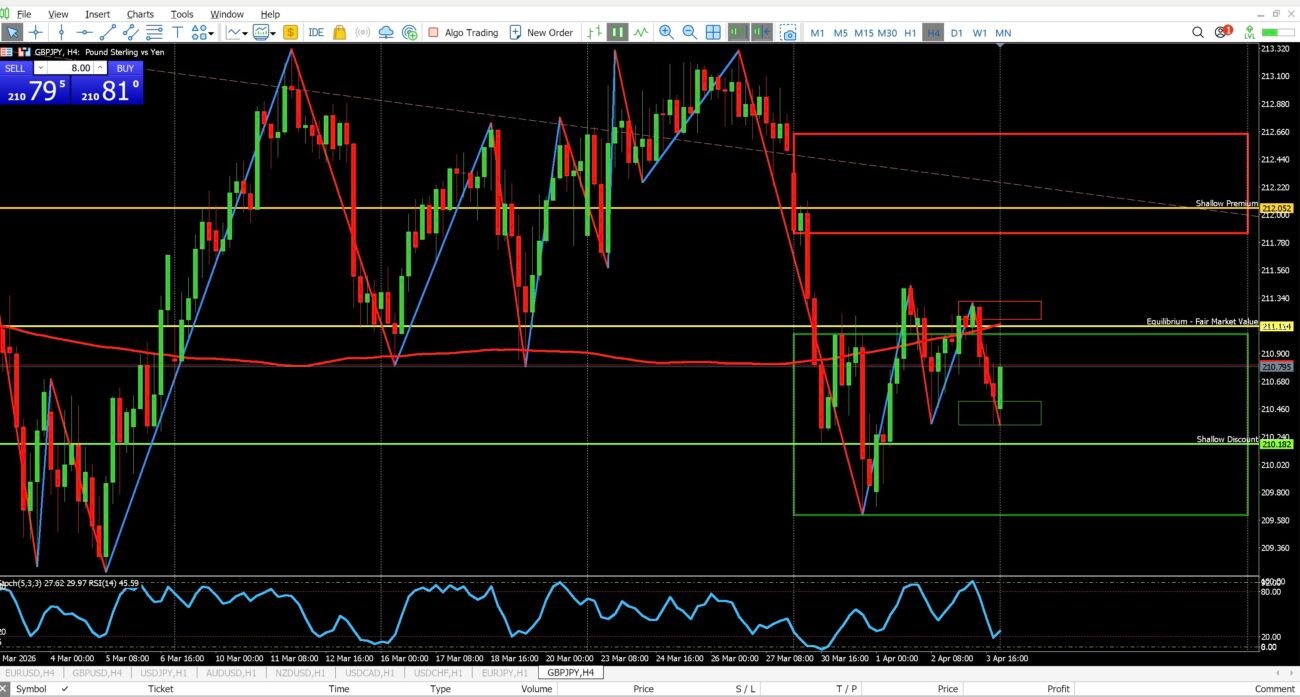This screenshot has height=697, width=1300.
Task: Select the text label tool
Action: point(178,33)
